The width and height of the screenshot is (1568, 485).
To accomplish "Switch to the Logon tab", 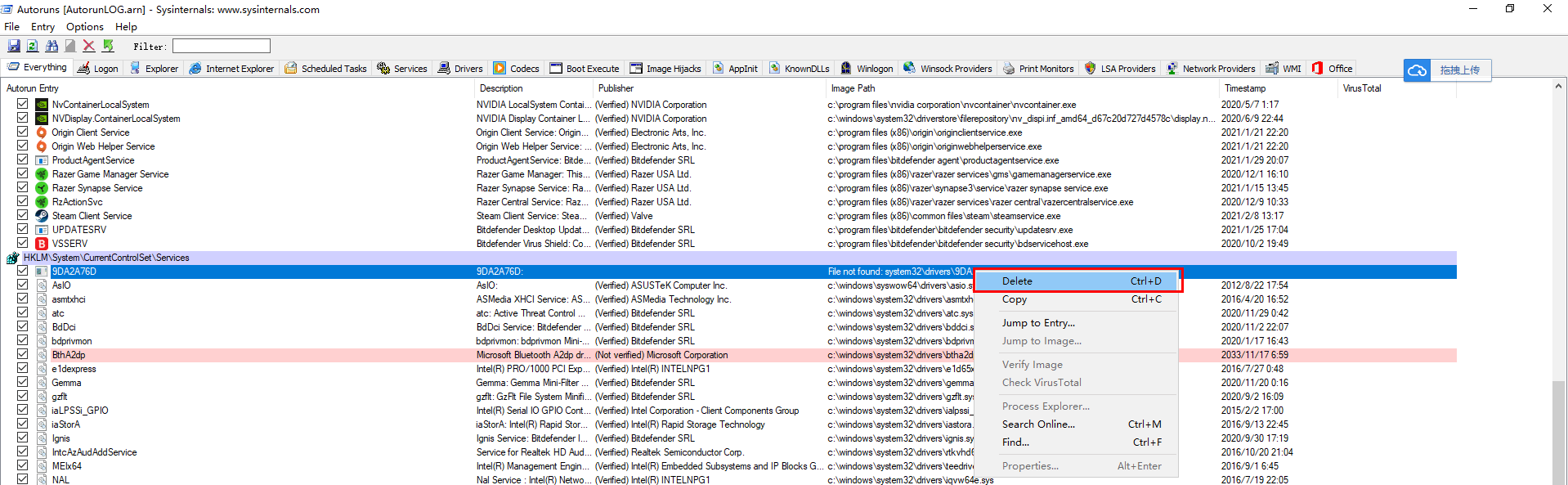I will click(x=98, y=69).
